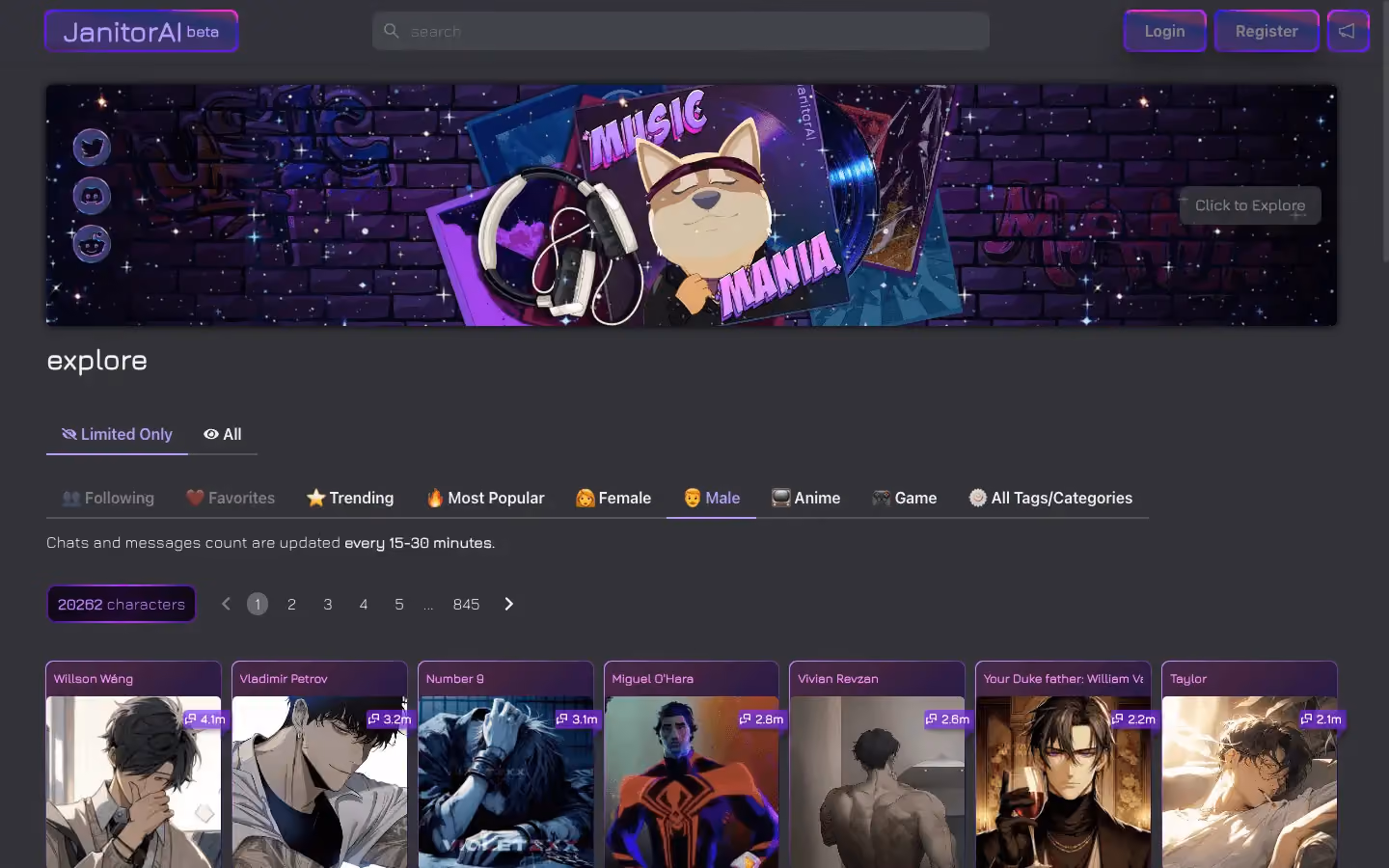Select the Male characters tab
The image size is (1389, 868).
tap(712, 498)
